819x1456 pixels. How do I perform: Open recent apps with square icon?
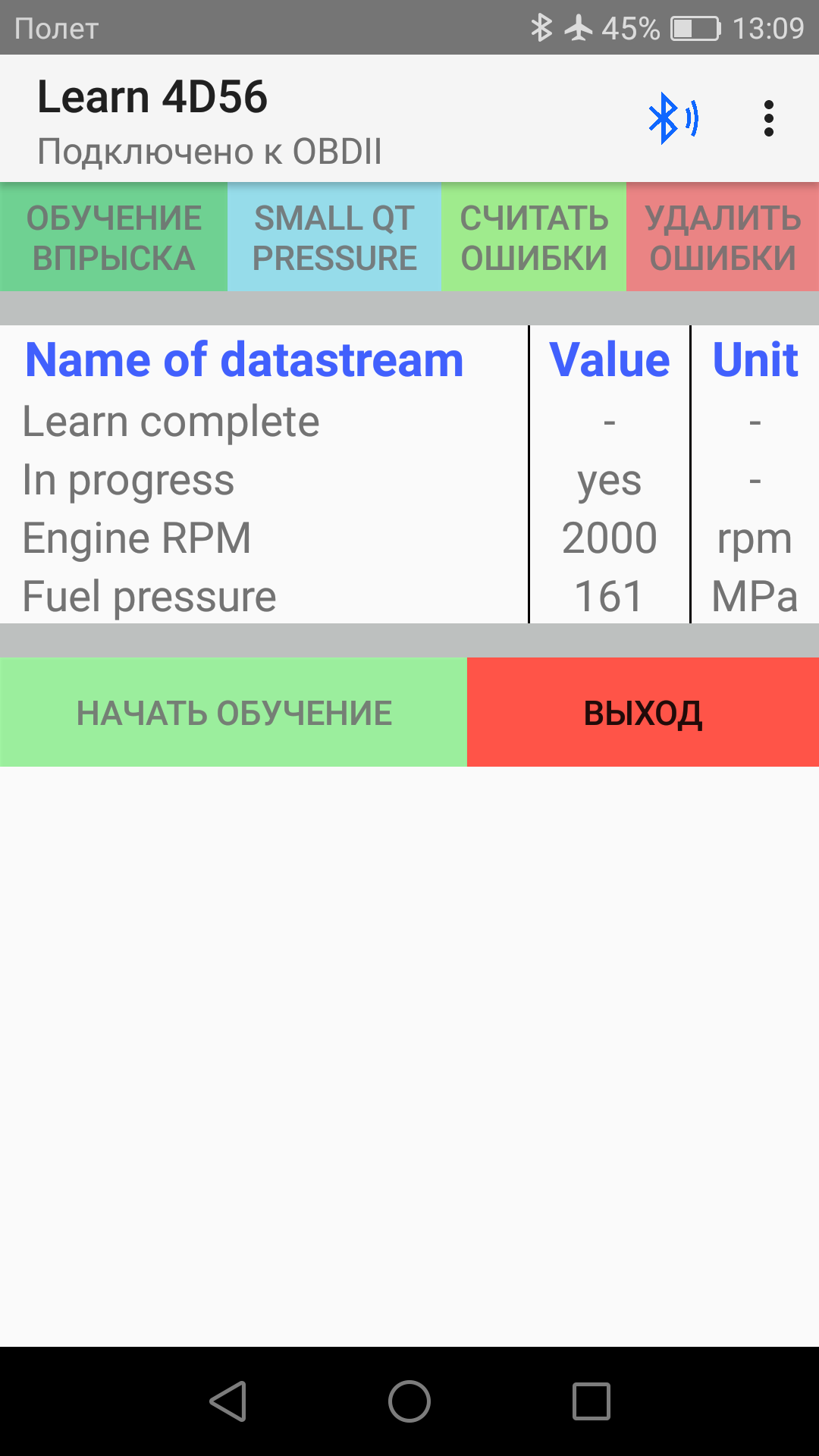point(591,1401)
